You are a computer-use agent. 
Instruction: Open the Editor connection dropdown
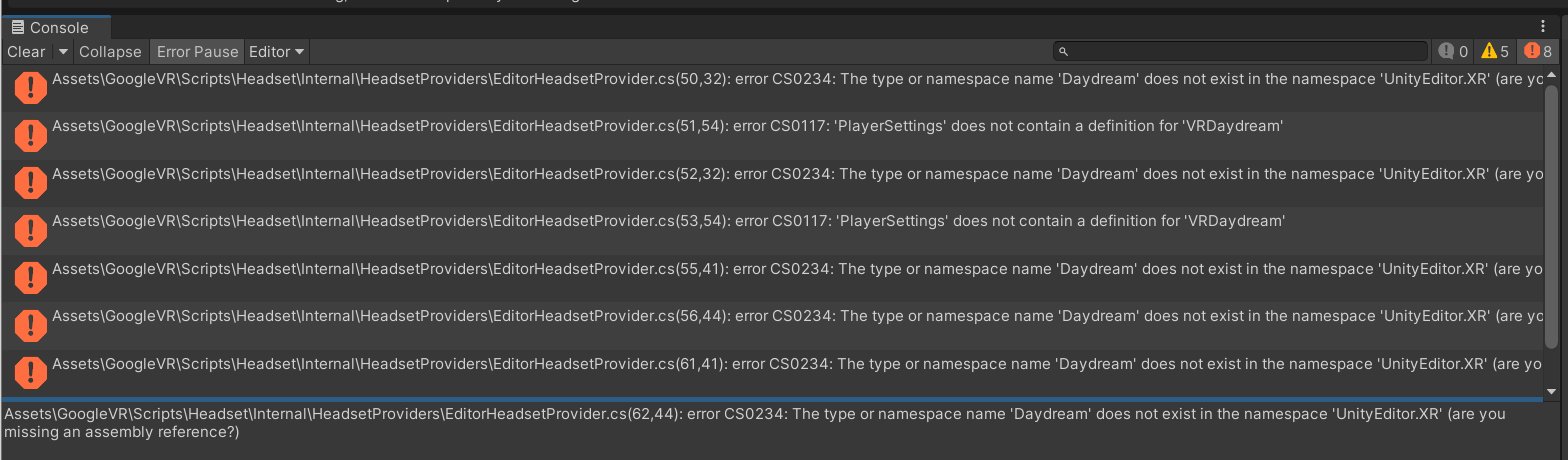[277, 51]
